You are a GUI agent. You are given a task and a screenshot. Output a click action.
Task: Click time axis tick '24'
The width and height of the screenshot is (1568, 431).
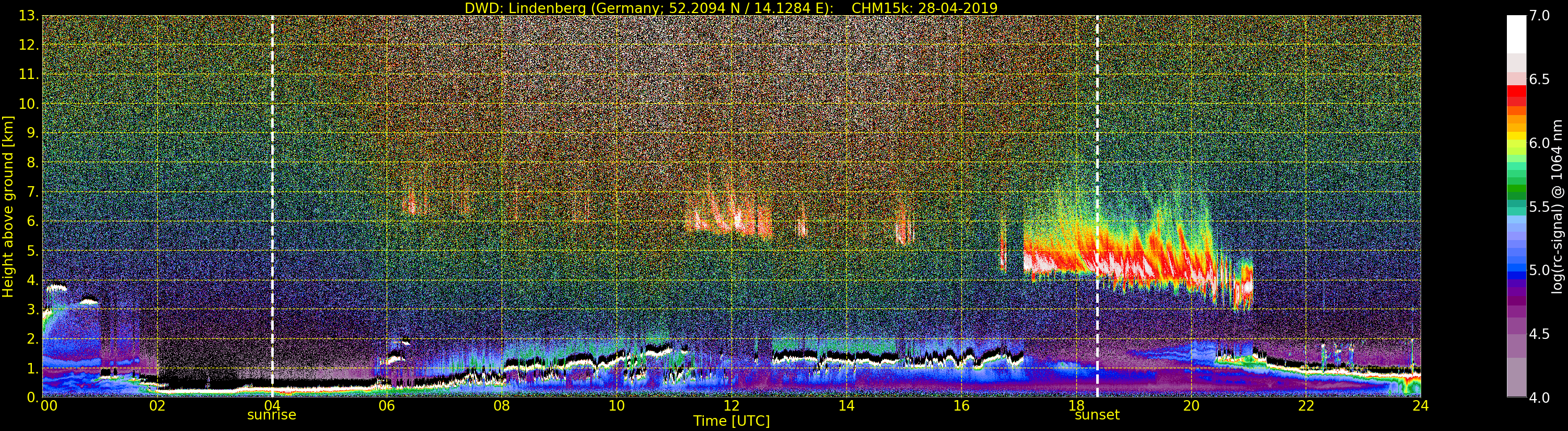tap(1420, 405)
